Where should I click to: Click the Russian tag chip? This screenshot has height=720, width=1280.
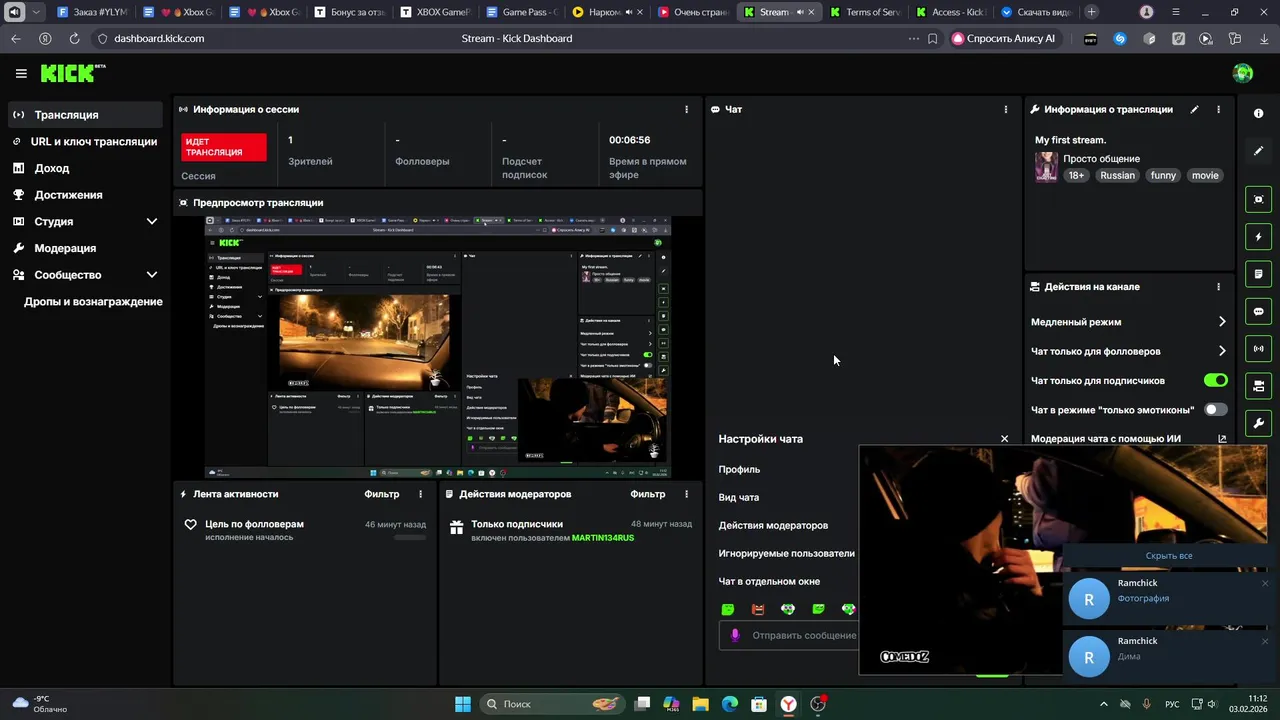pos(1117,175)
